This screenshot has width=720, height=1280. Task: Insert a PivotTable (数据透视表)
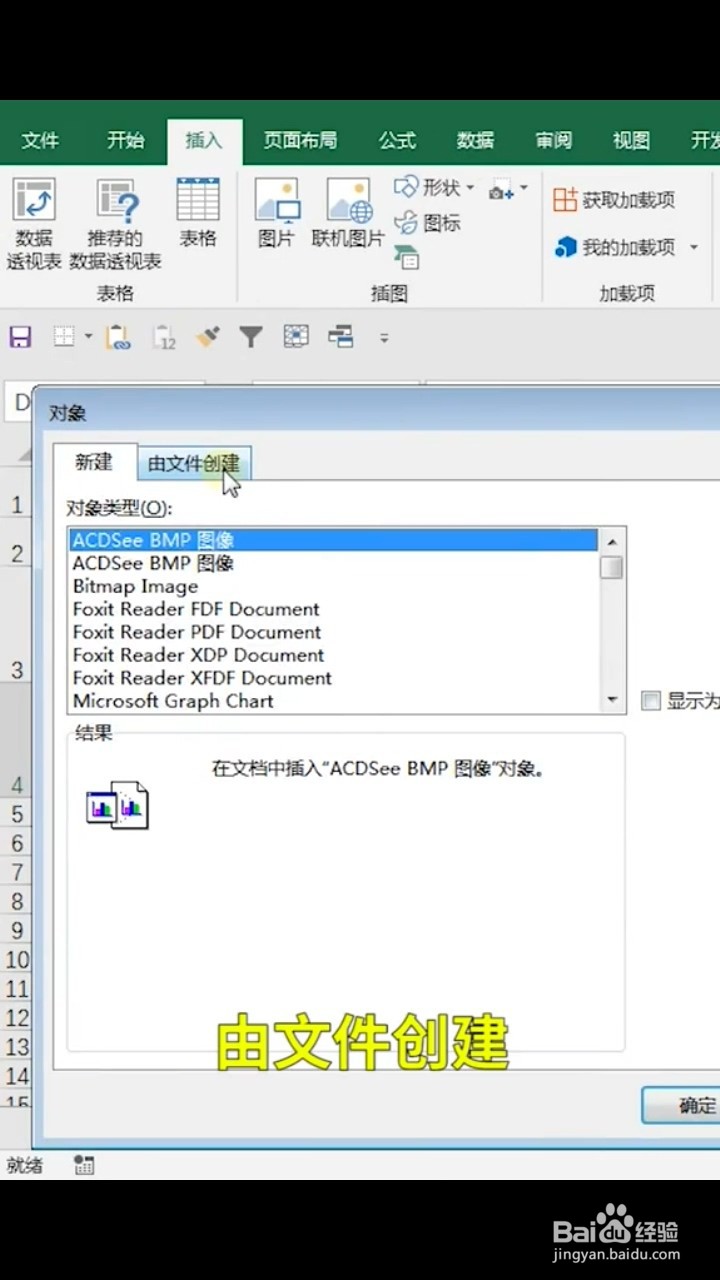click(34, 224)
